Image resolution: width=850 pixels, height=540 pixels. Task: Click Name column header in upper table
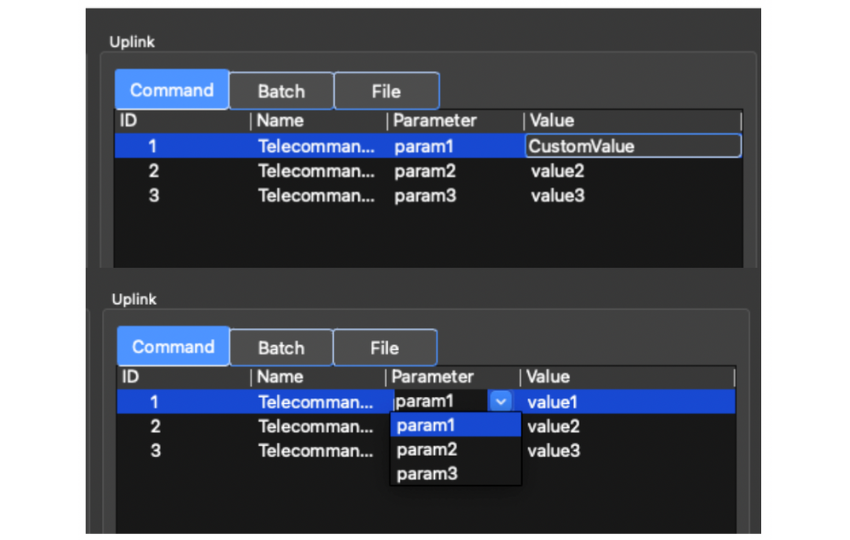280,121
